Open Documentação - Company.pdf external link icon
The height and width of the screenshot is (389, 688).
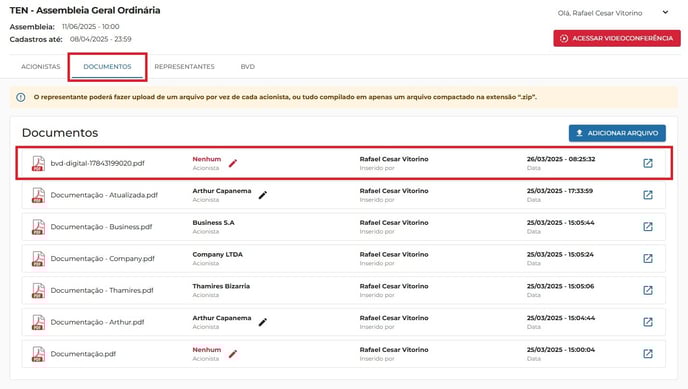click(x=648, y=258)
